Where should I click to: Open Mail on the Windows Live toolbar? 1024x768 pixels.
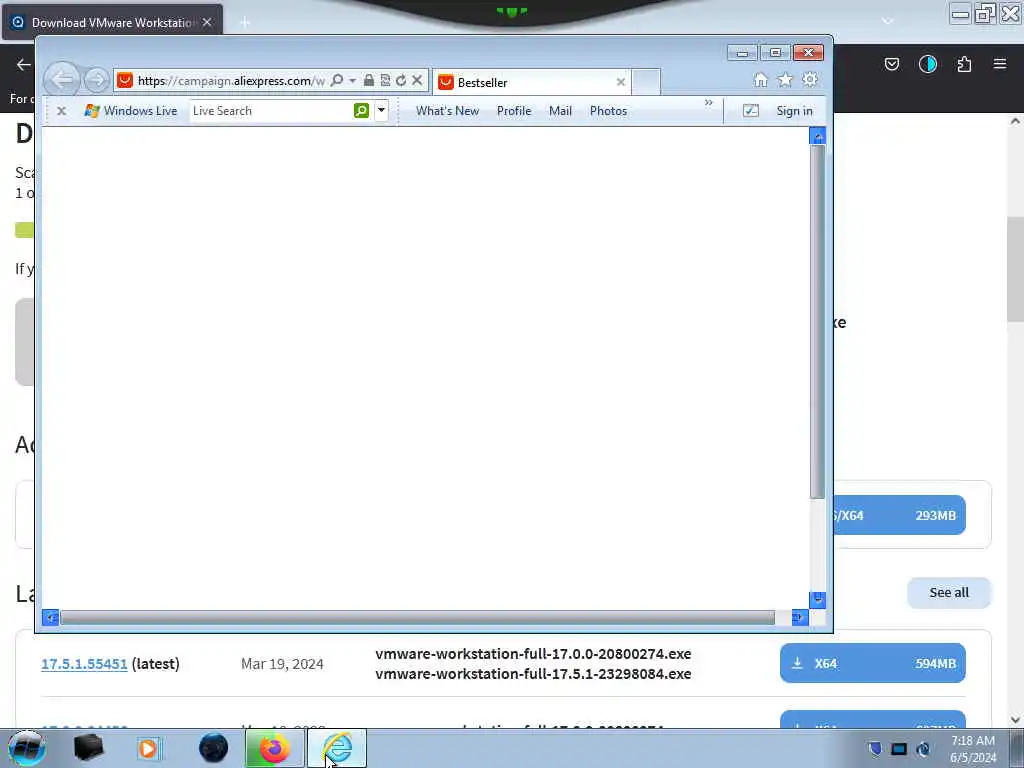[560, 111]
